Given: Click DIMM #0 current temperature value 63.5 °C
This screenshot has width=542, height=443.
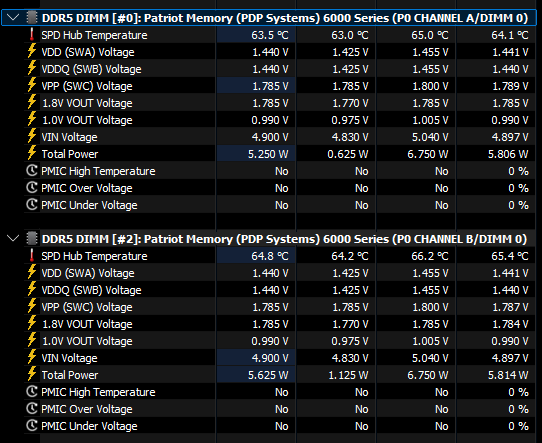Looking at the screenshot, I should 270,35.
